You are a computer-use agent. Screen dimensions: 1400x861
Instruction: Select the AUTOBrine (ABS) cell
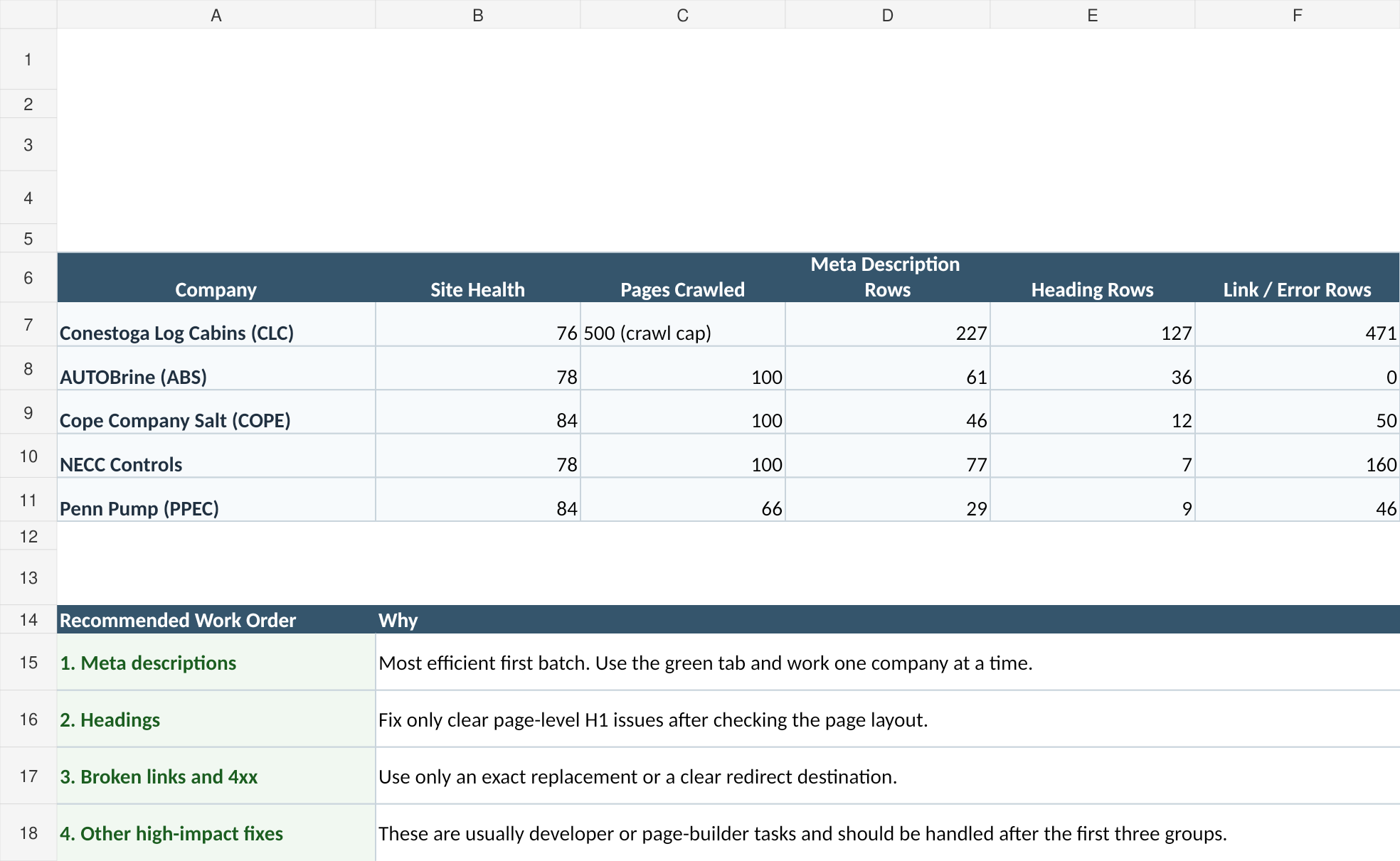(x=216, y=368)
